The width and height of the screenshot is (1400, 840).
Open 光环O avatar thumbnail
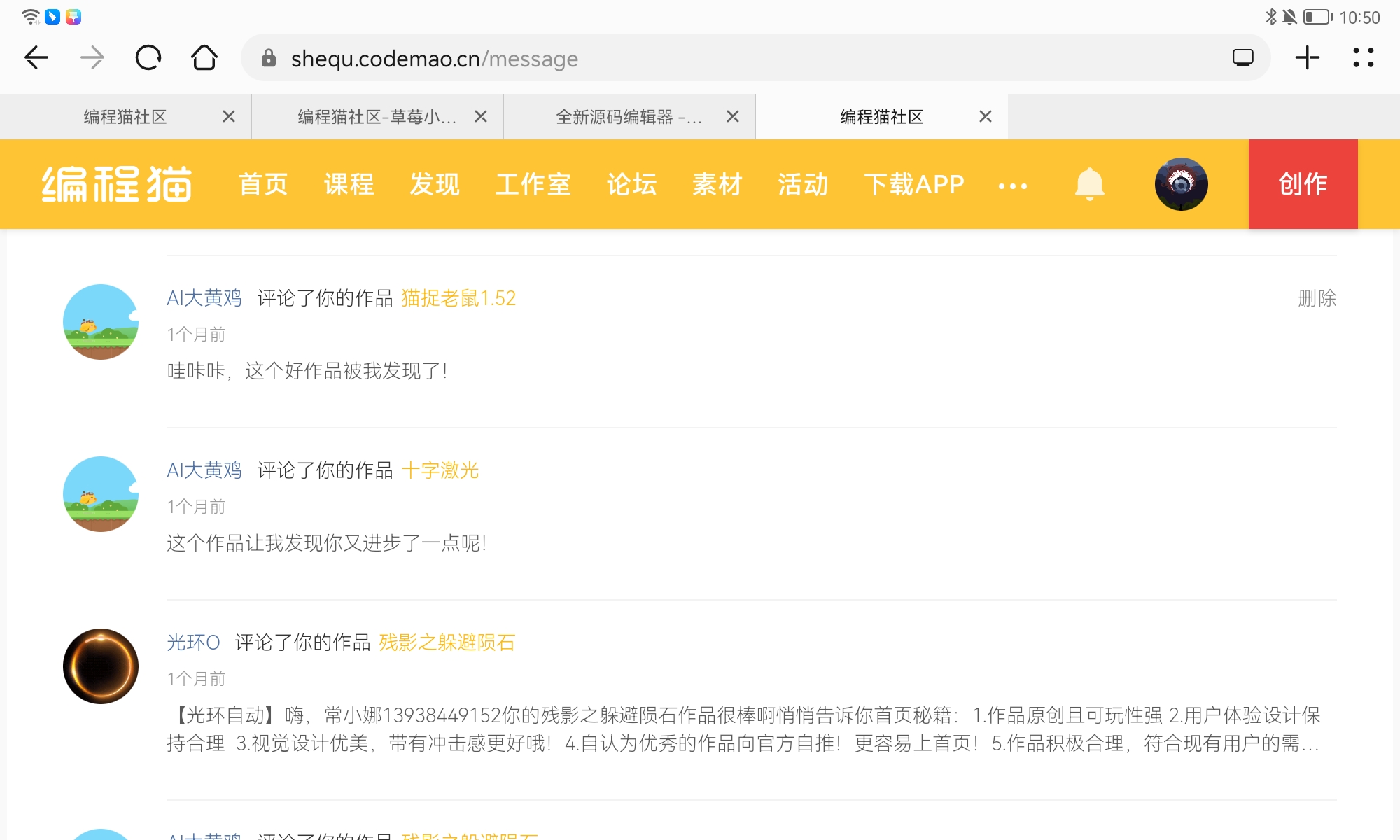pyautogui.click(x=101, y=666)
